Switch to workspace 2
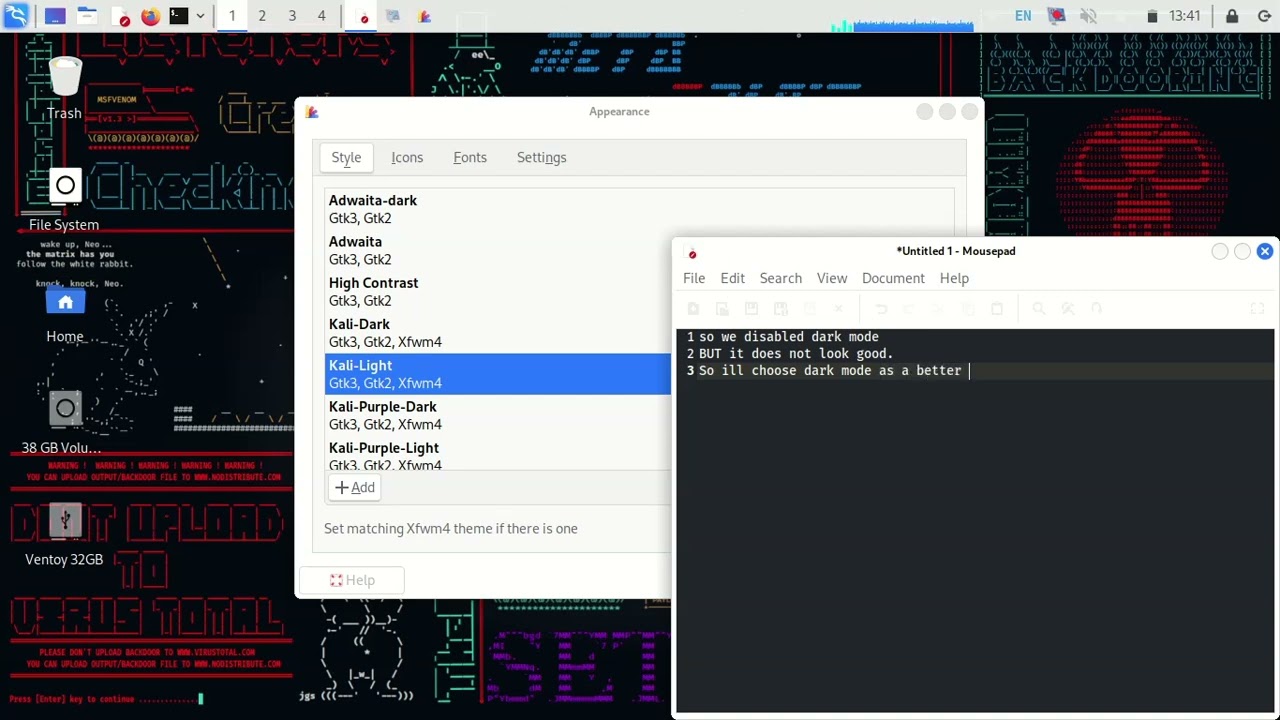The image size is (1280, 720). tap(262, 16)
